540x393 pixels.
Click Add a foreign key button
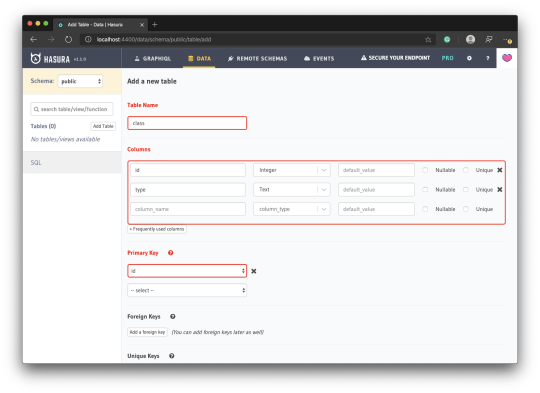click(x=147, y=332)
